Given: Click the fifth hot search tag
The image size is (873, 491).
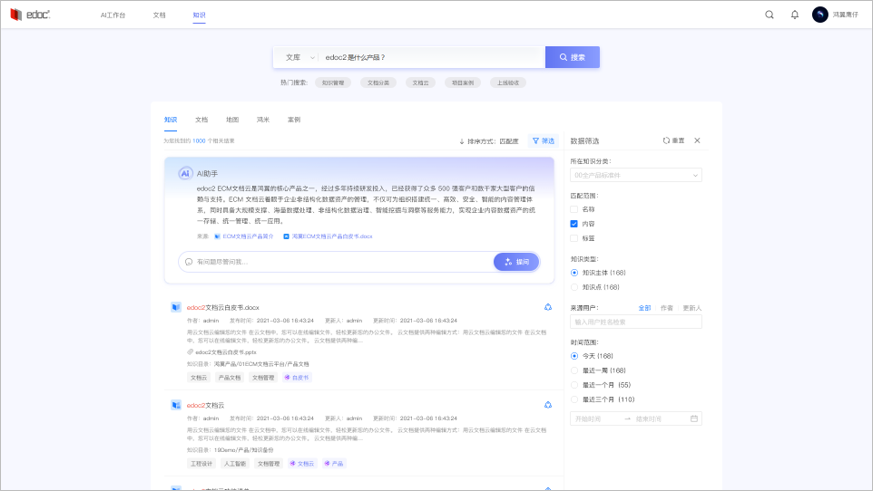Looking at the screenshot, I should 508,82.
